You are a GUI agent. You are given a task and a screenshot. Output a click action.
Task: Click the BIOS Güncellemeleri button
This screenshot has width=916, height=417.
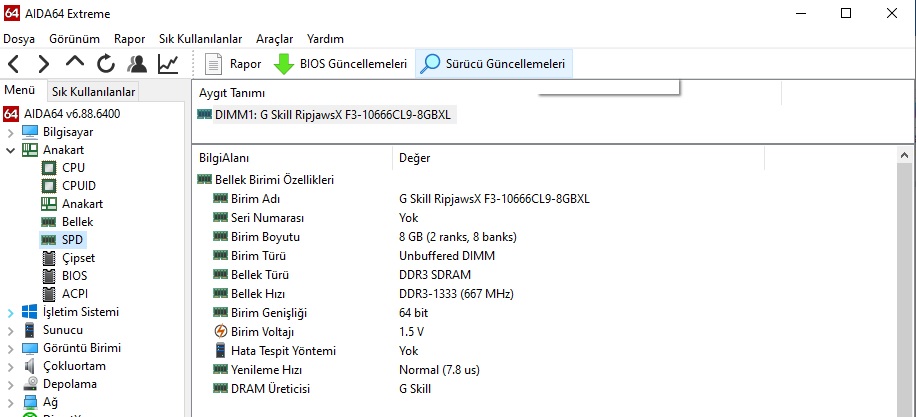[341, 64]
